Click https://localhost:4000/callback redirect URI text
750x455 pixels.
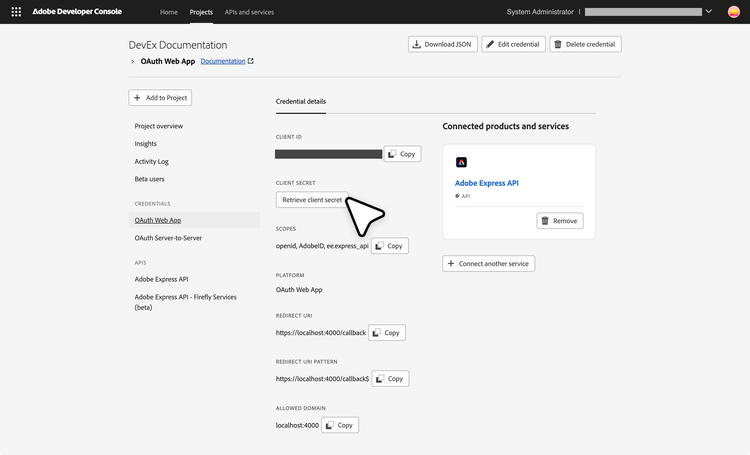[x=320, y=333]
